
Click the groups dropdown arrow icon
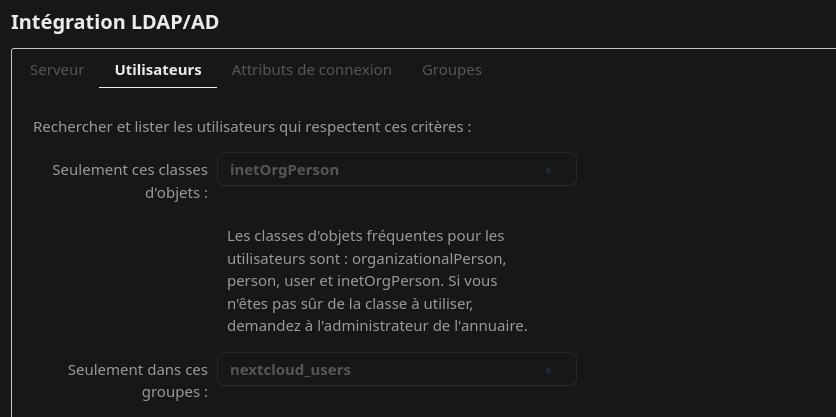pyautogui.click(x=548, y=370)
